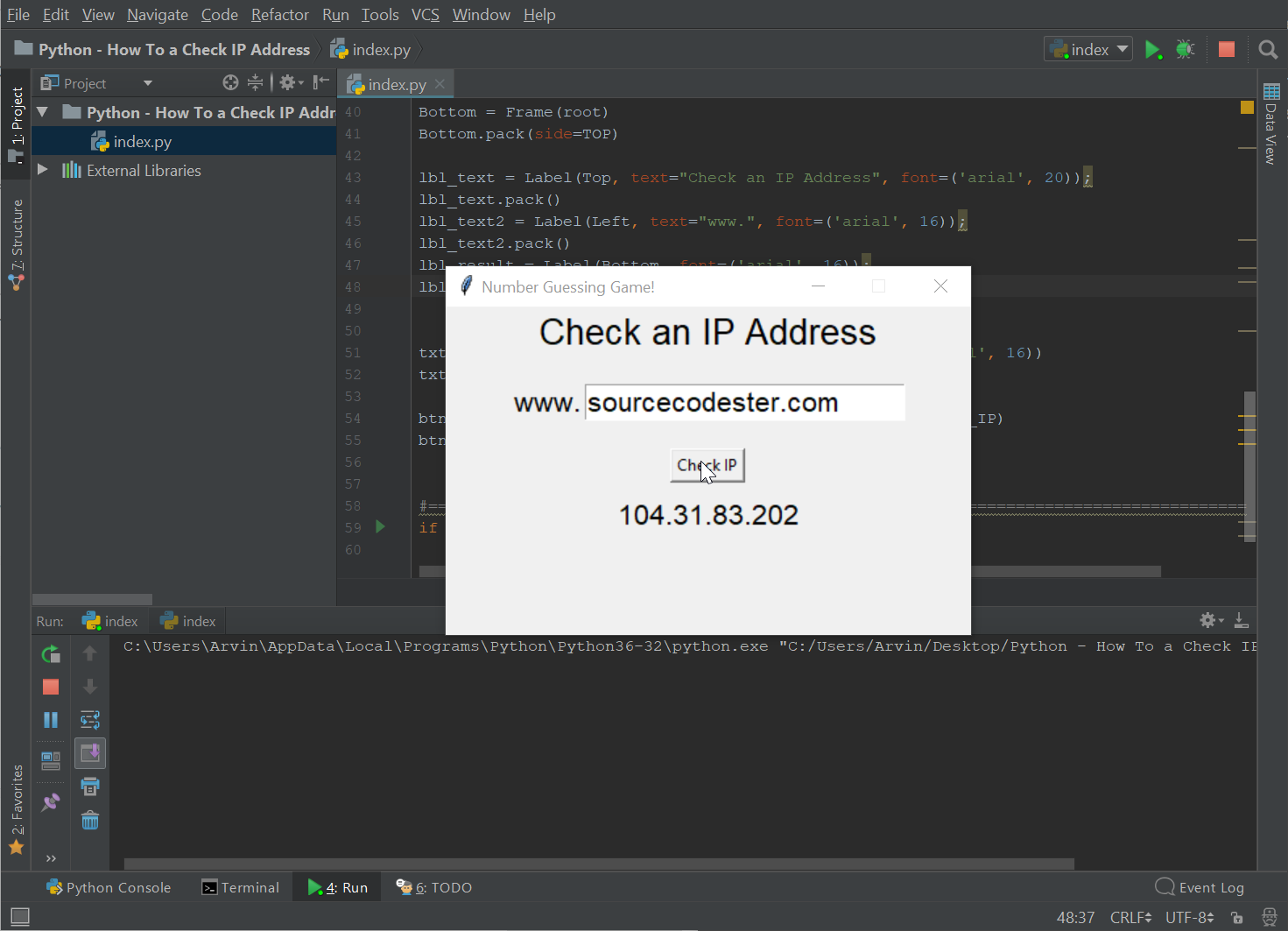
Task: Collapse all nodes in the Project view
Action: coord(255,82)
